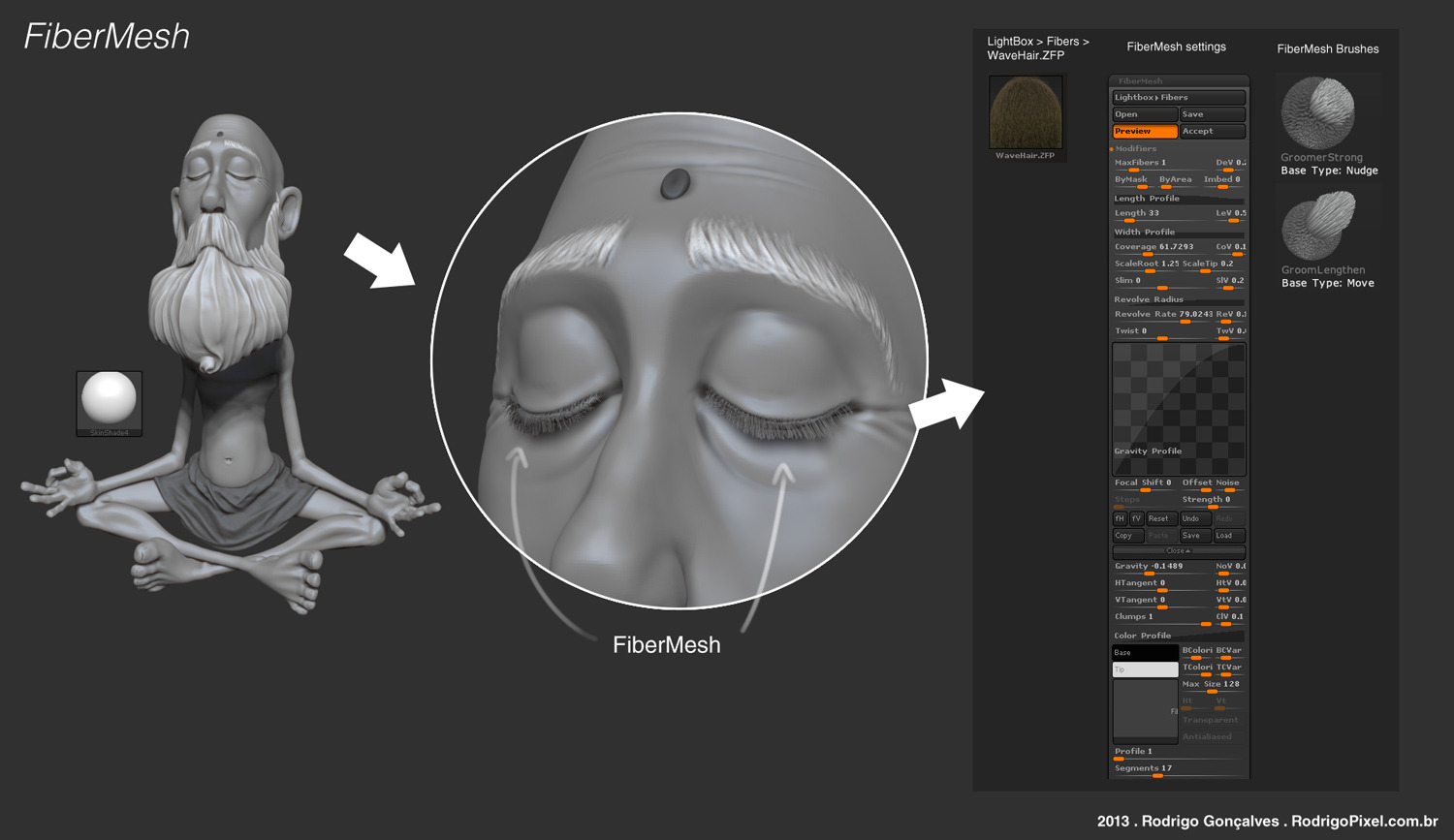The width and height of the screenshot is (1454, 840).
Task: Adjust the Length 33 slider
Action: [1161, 214]
